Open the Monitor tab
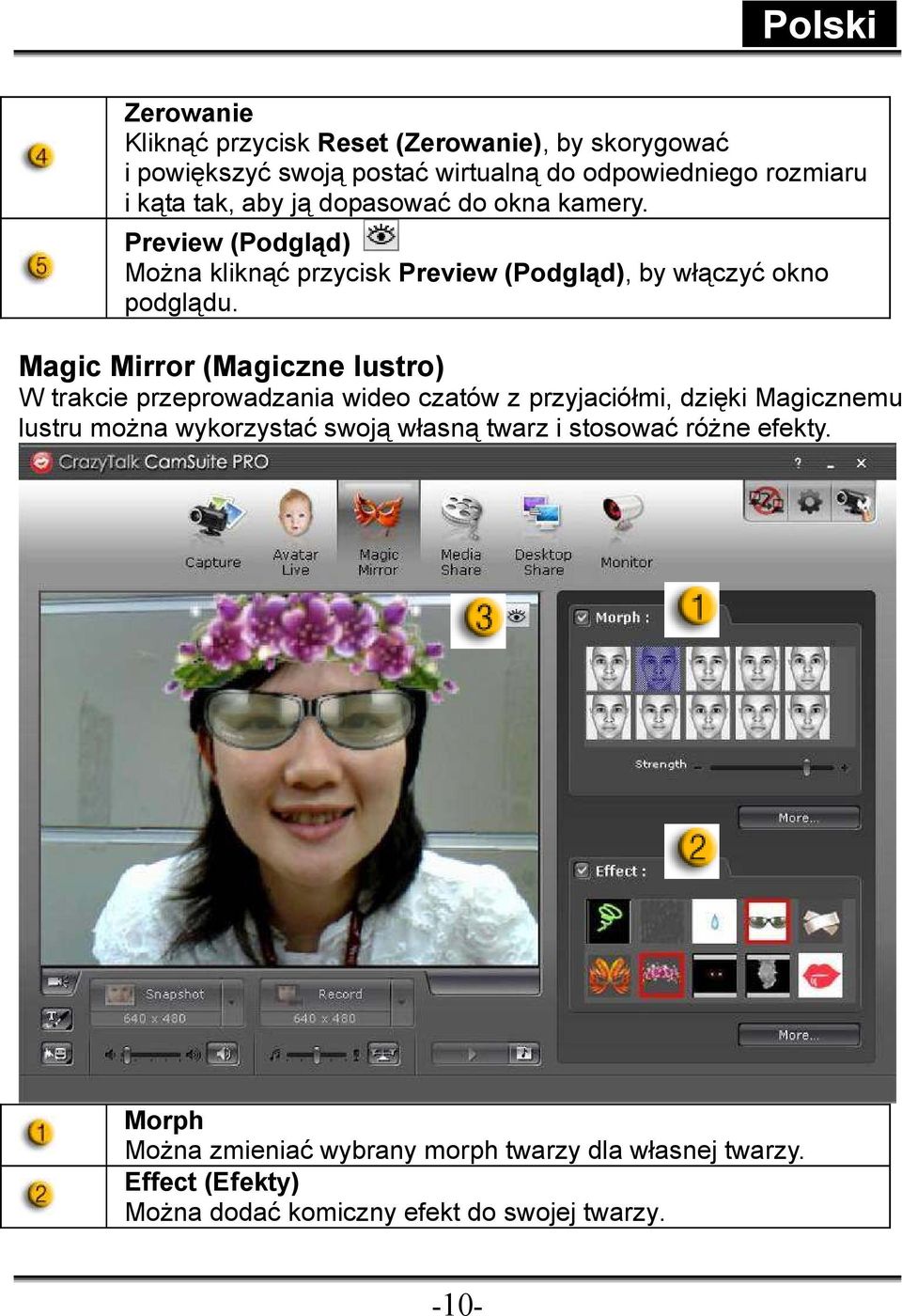The width and height of the screenshot is (902, 1316). click(626, 530)
